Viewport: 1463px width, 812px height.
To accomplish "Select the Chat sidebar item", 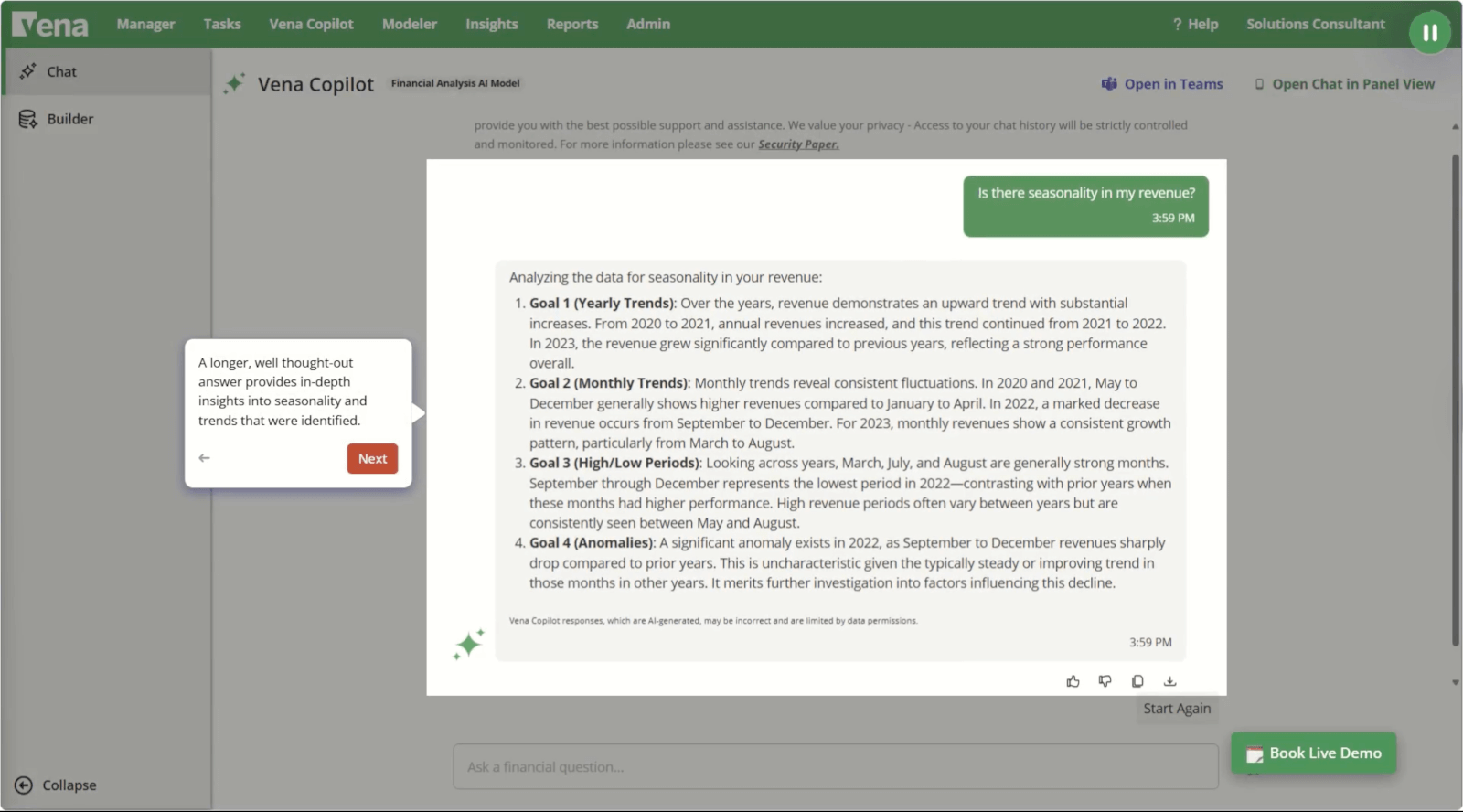I will (61, 71).
